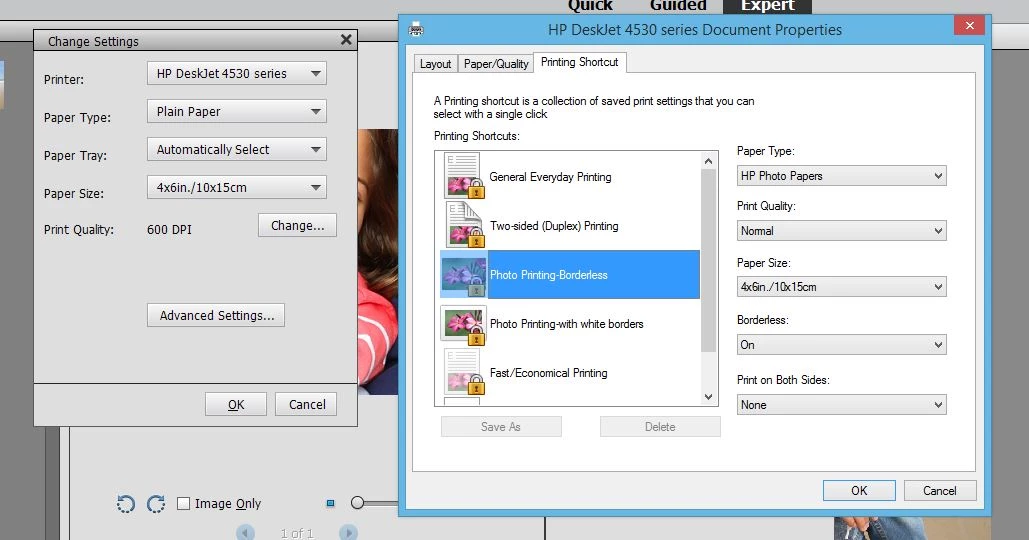This screenshot has width=1029, height=540.
Task: Click the shortcuts list scroll up arrow
Action: (x=708, y=161)
